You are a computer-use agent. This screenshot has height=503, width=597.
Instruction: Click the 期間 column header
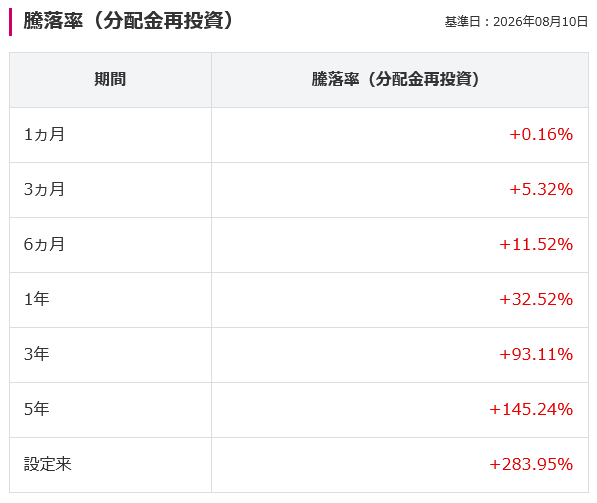(110, 80)
